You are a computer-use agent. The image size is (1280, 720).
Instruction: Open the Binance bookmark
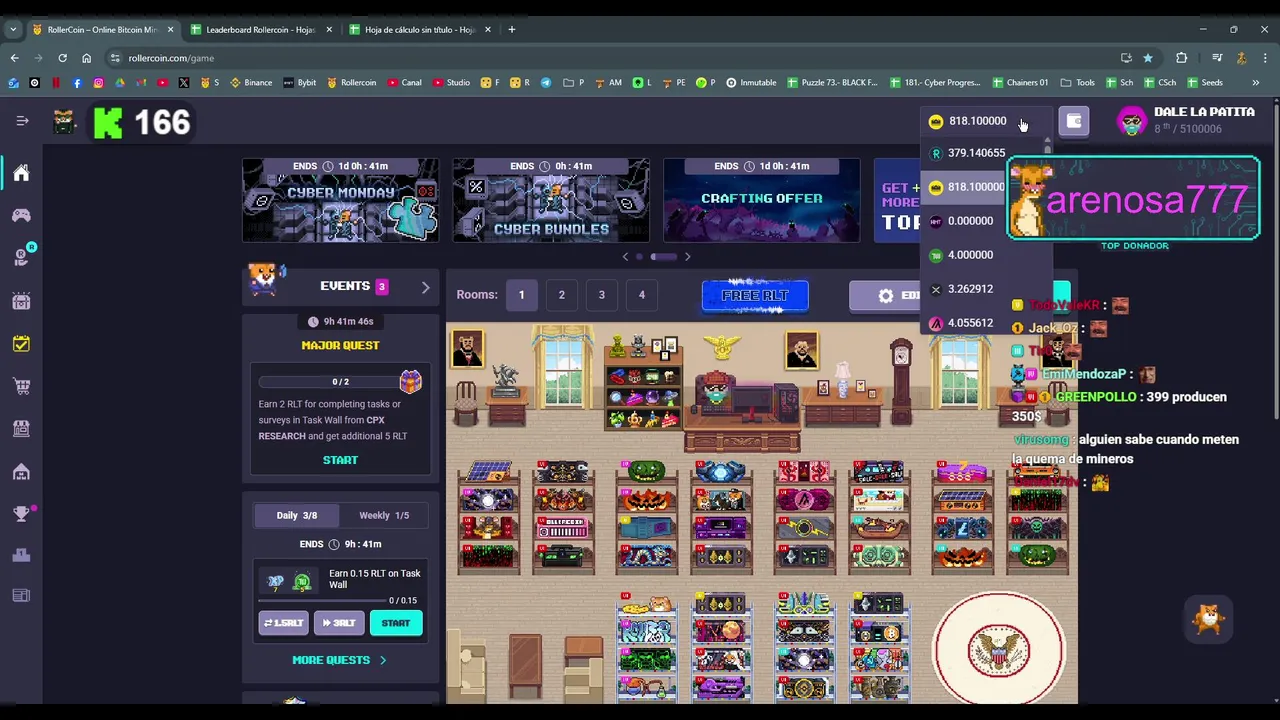coord(251,82)
